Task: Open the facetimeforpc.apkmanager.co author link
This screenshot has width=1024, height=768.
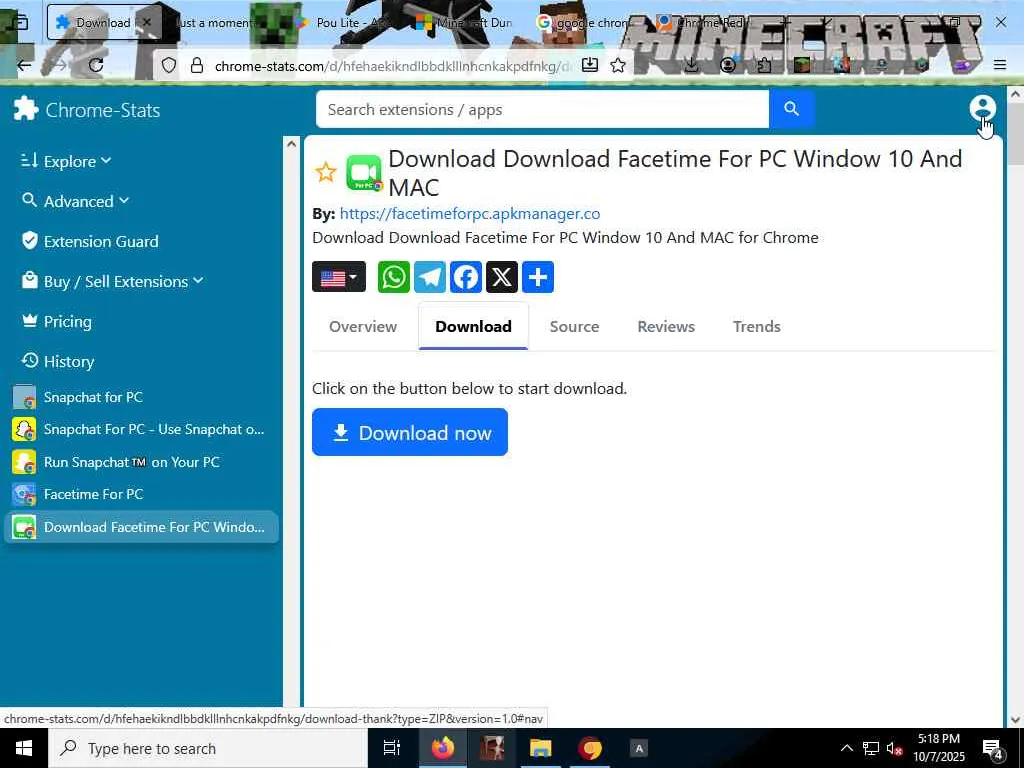Action: tap(470, 214)
